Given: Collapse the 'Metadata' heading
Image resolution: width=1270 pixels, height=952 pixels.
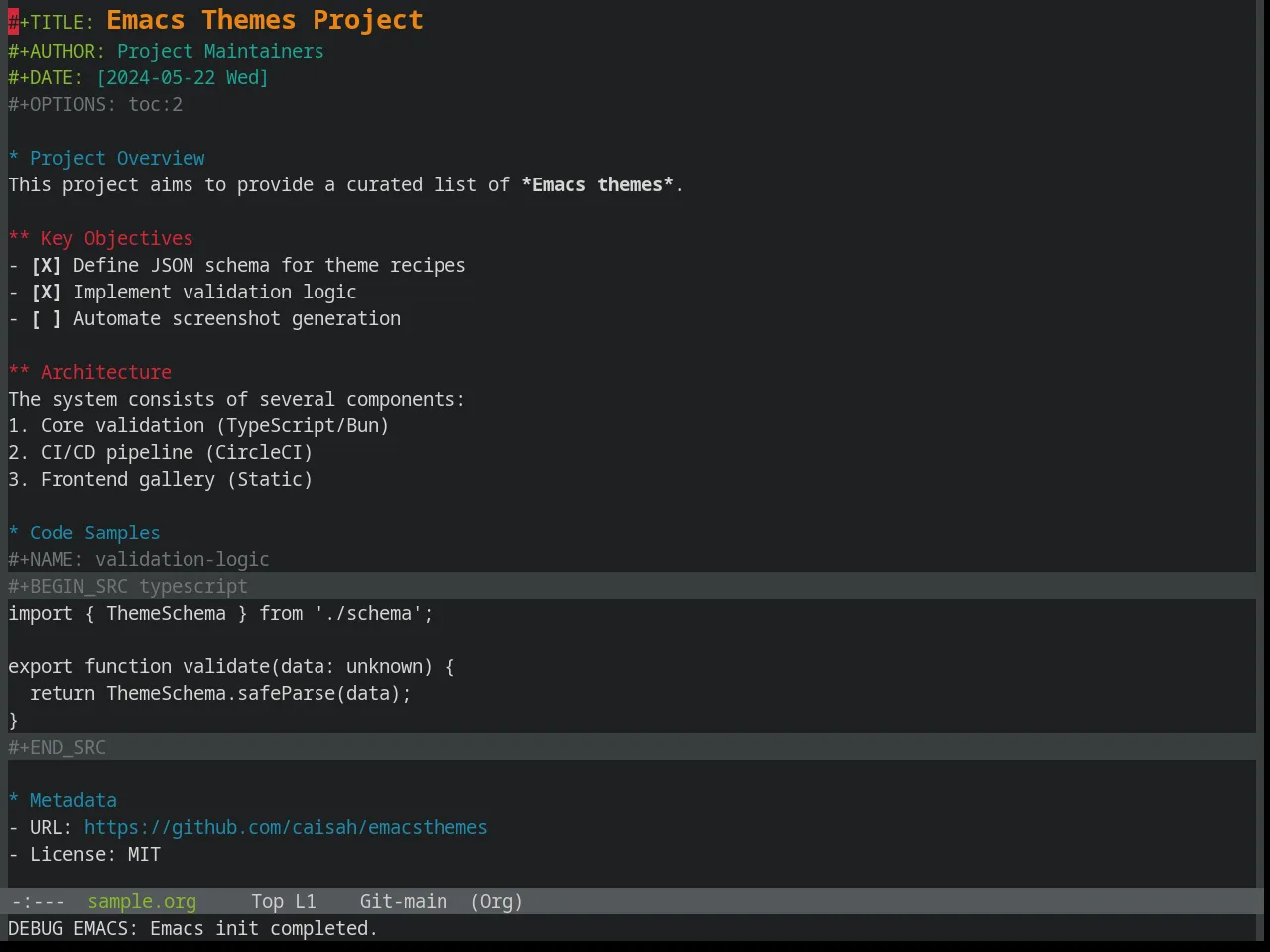Looking at the screenshot, I should click(x=63, y=801).
